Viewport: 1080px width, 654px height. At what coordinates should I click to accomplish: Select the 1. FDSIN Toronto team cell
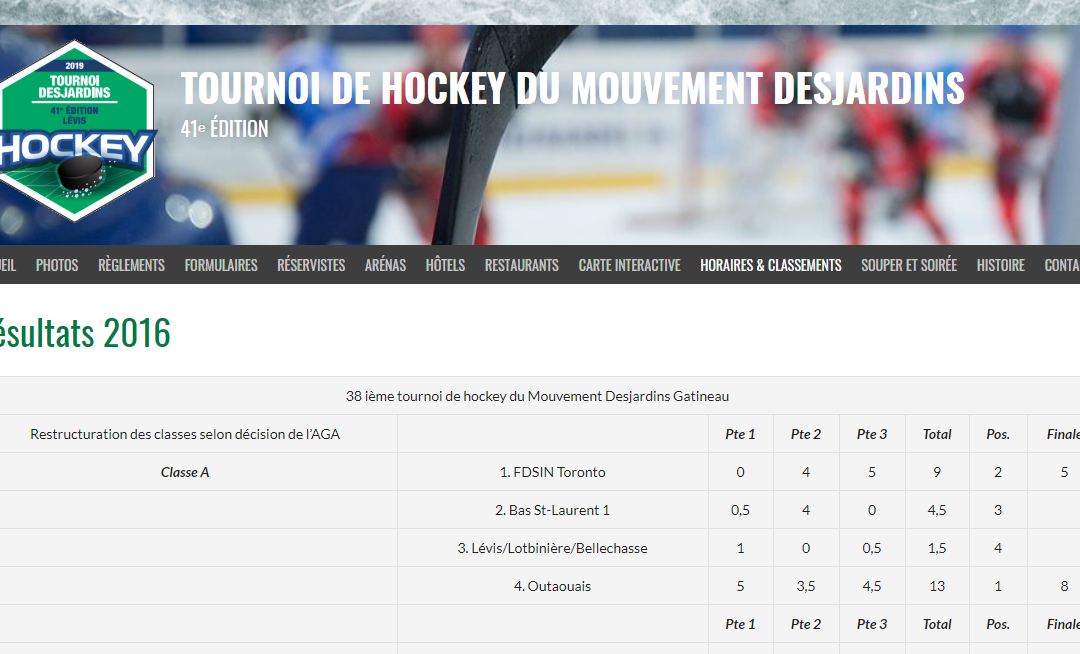click(552, 472)
